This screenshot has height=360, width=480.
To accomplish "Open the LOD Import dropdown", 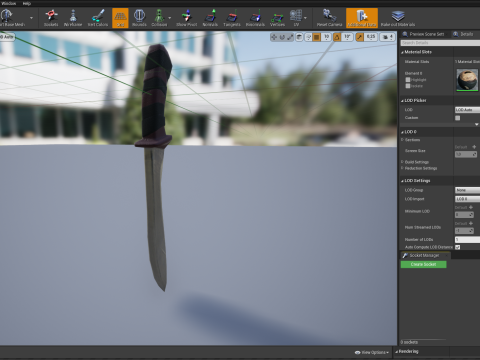I will coord(467,199).
